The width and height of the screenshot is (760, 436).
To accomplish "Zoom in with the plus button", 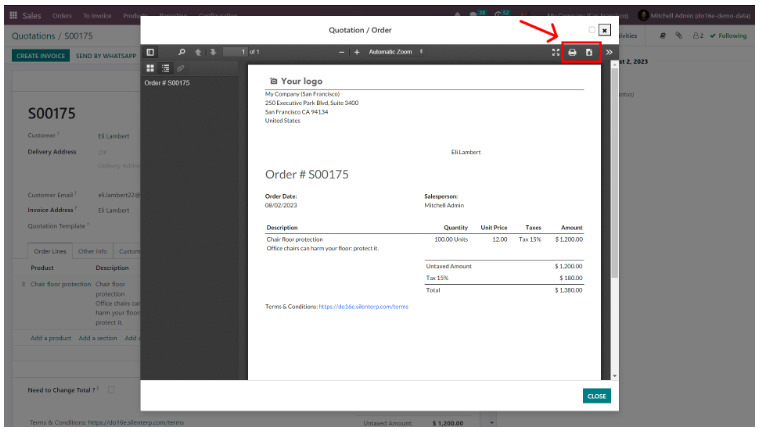I will tap(357, 52).
